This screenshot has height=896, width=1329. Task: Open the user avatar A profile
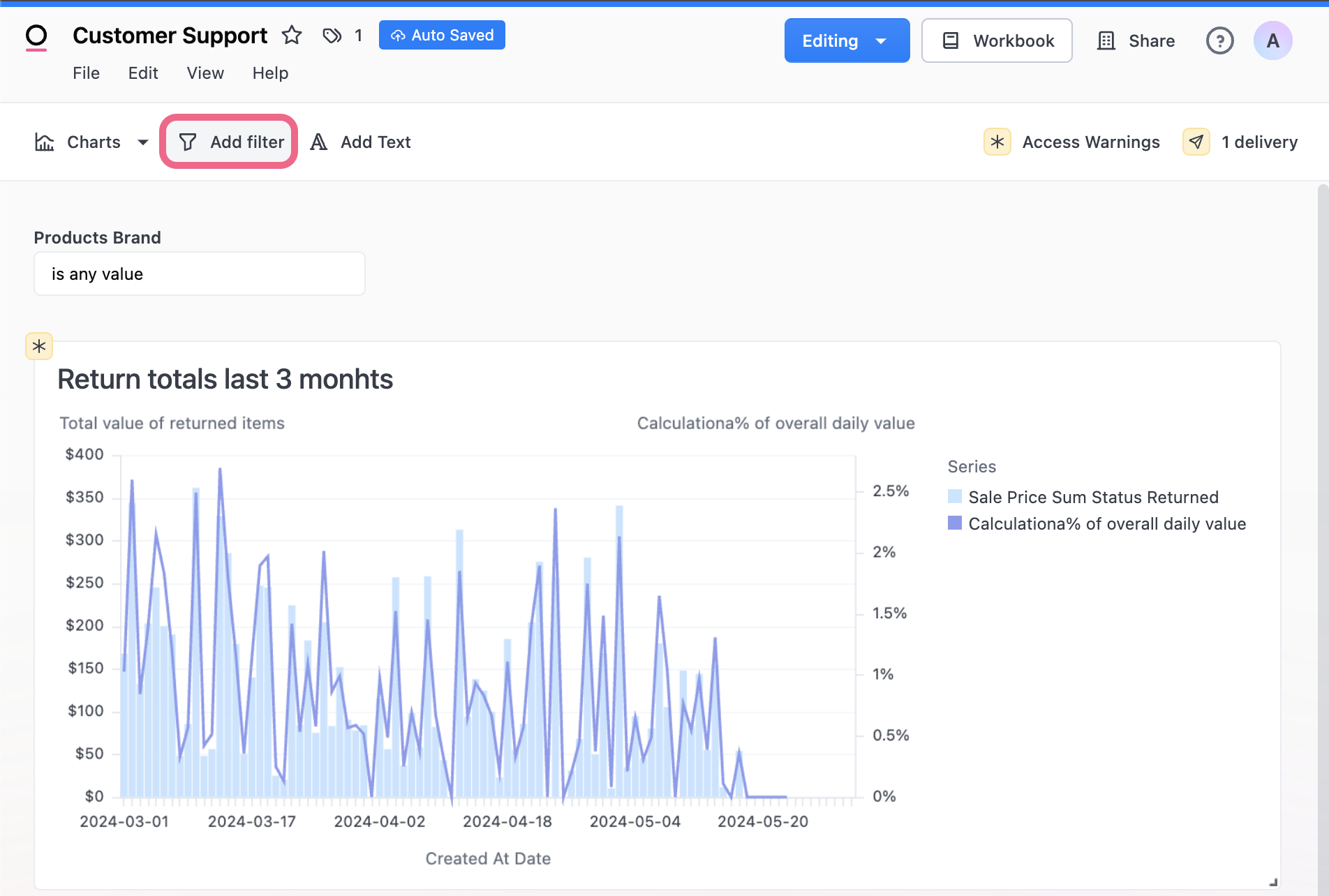pyautogui.click(x=1272, y=41)
